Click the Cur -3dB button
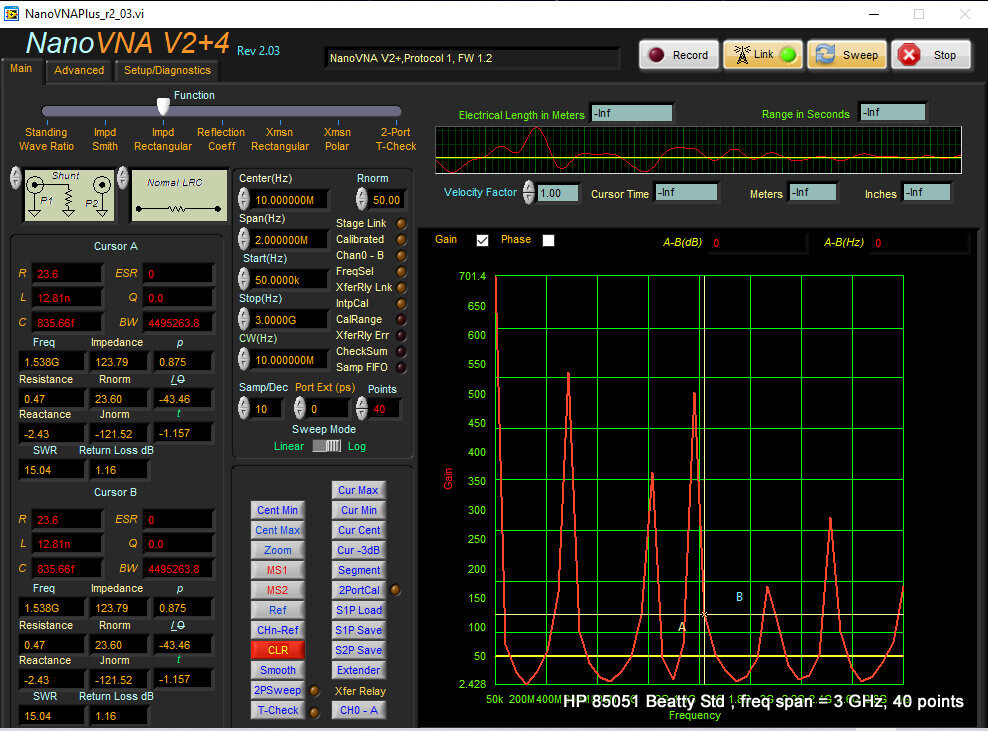 tap(359, 550)
